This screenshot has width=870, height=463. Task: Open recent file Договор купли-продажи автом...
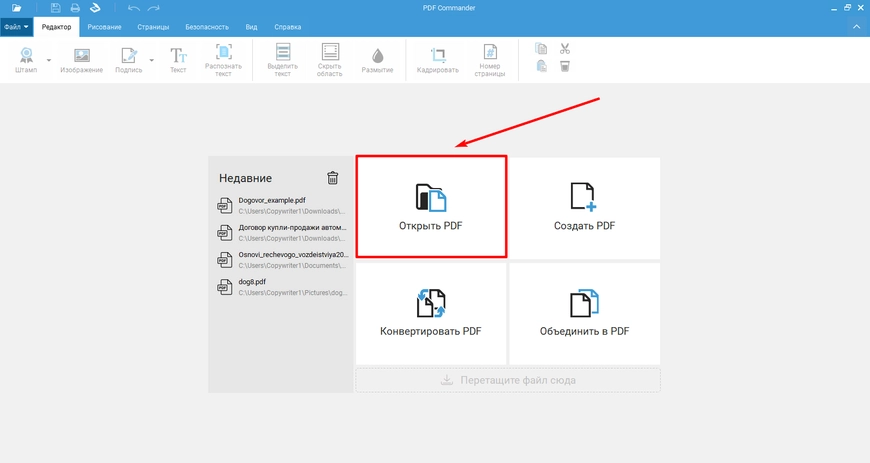282,233
